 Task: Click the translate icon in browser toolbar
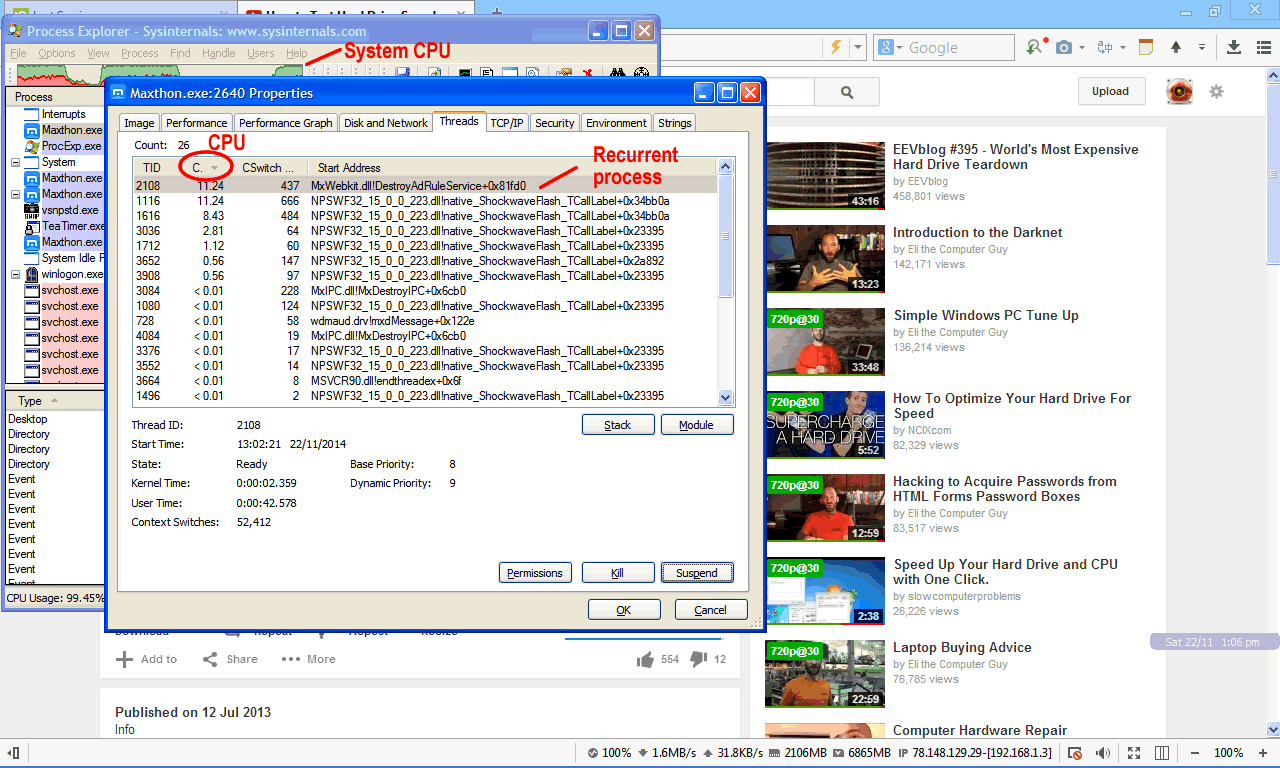point(1105,48)
